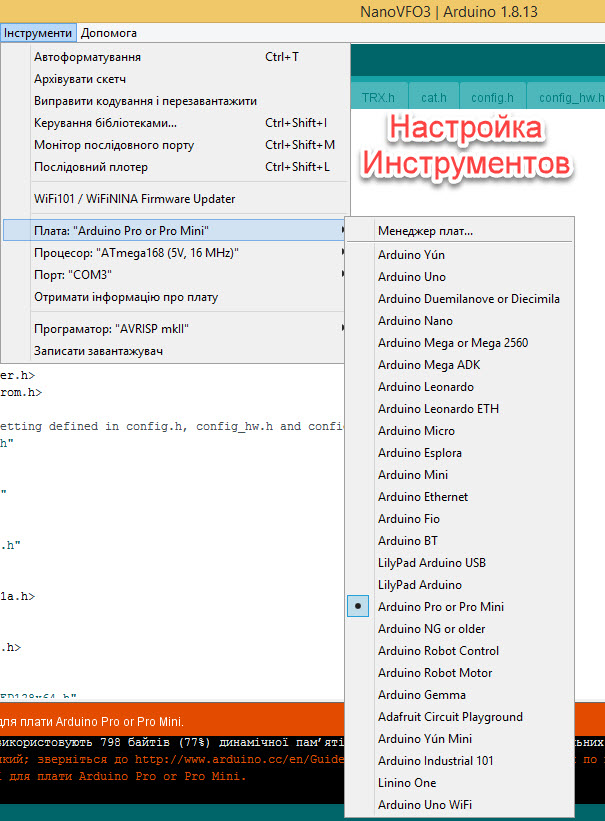The height and width of the screenshot is (821, 605).
Task: Choose Arduino Mega or Mega 2560
Action: click(453, 343)
